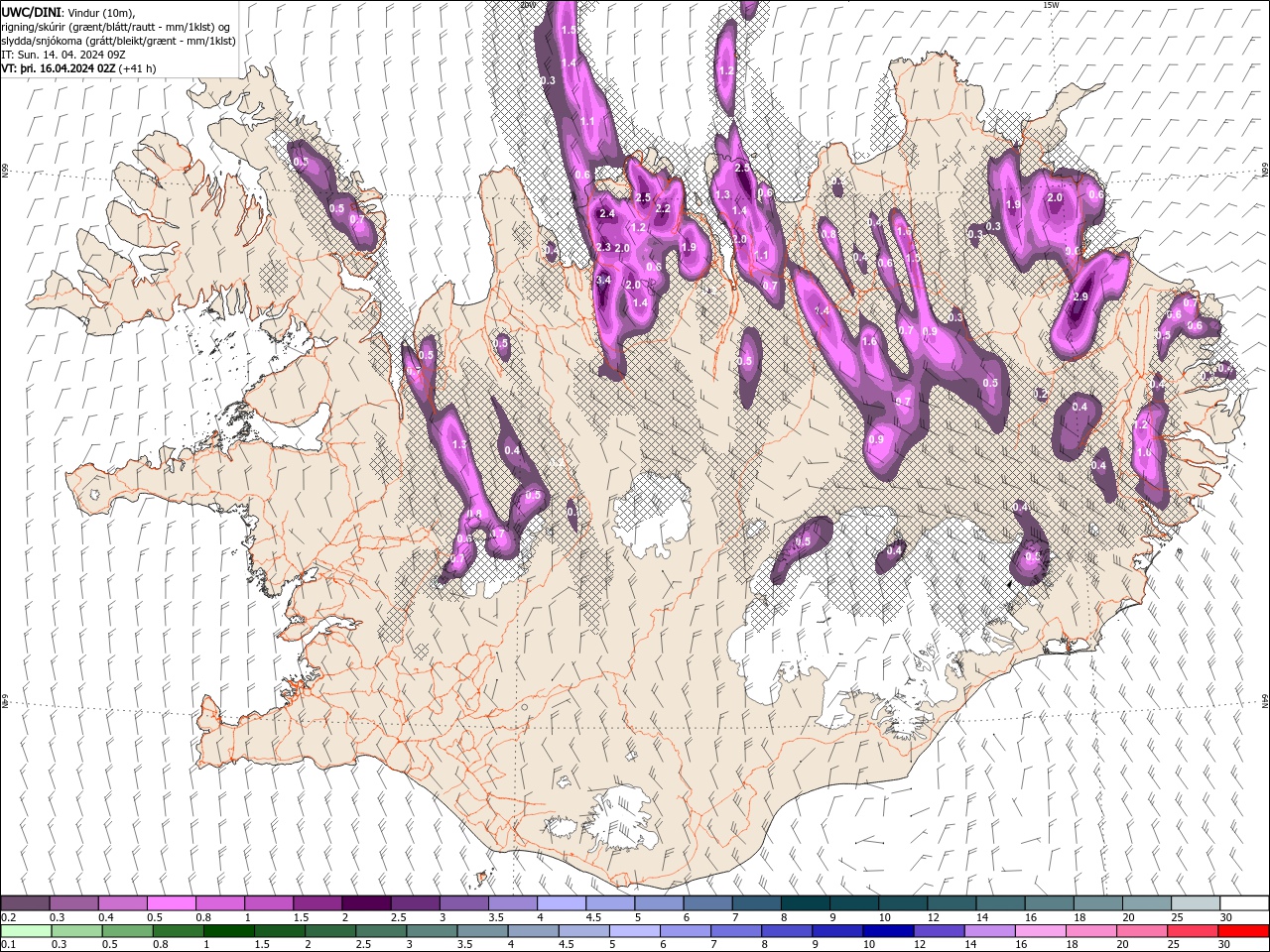Click the lavender swatch between 14 and 16, green scale
The image size is (1270, 952).
[x=989, y=931]
